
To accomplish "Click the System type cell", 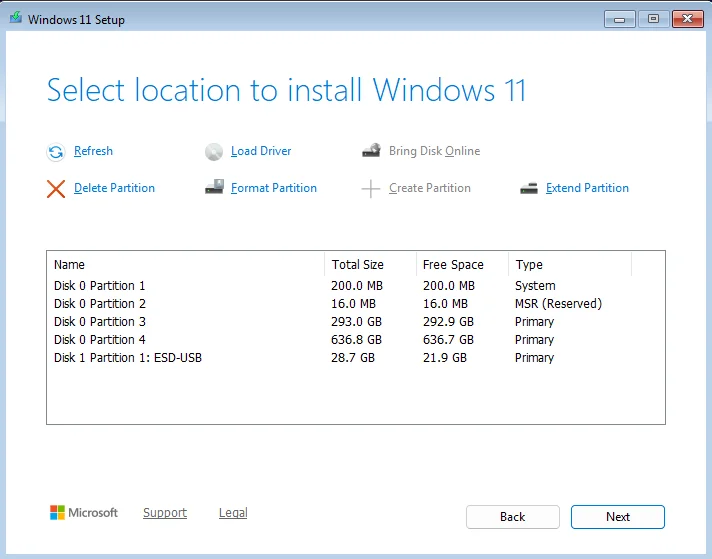I will click(x=535, y=286).
